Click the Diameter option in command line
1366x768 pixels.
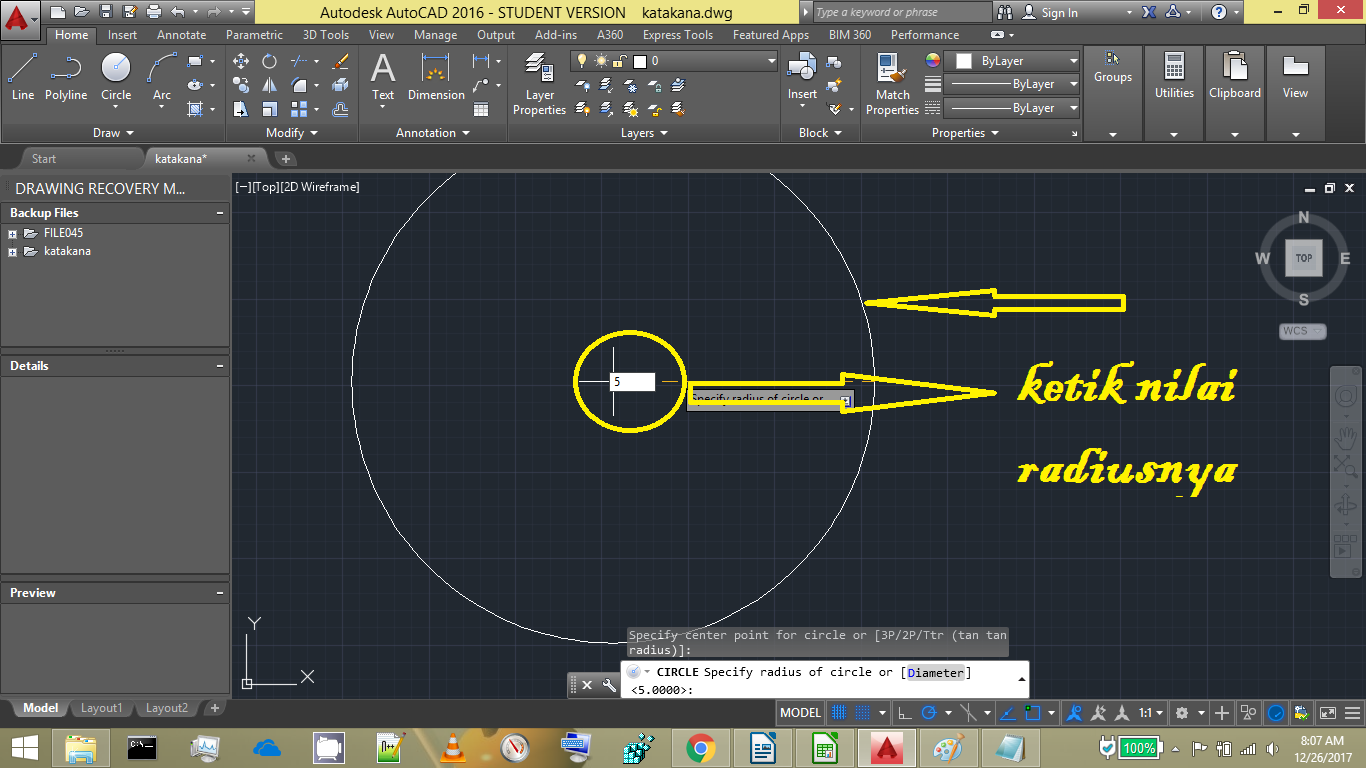pos(936,673)
